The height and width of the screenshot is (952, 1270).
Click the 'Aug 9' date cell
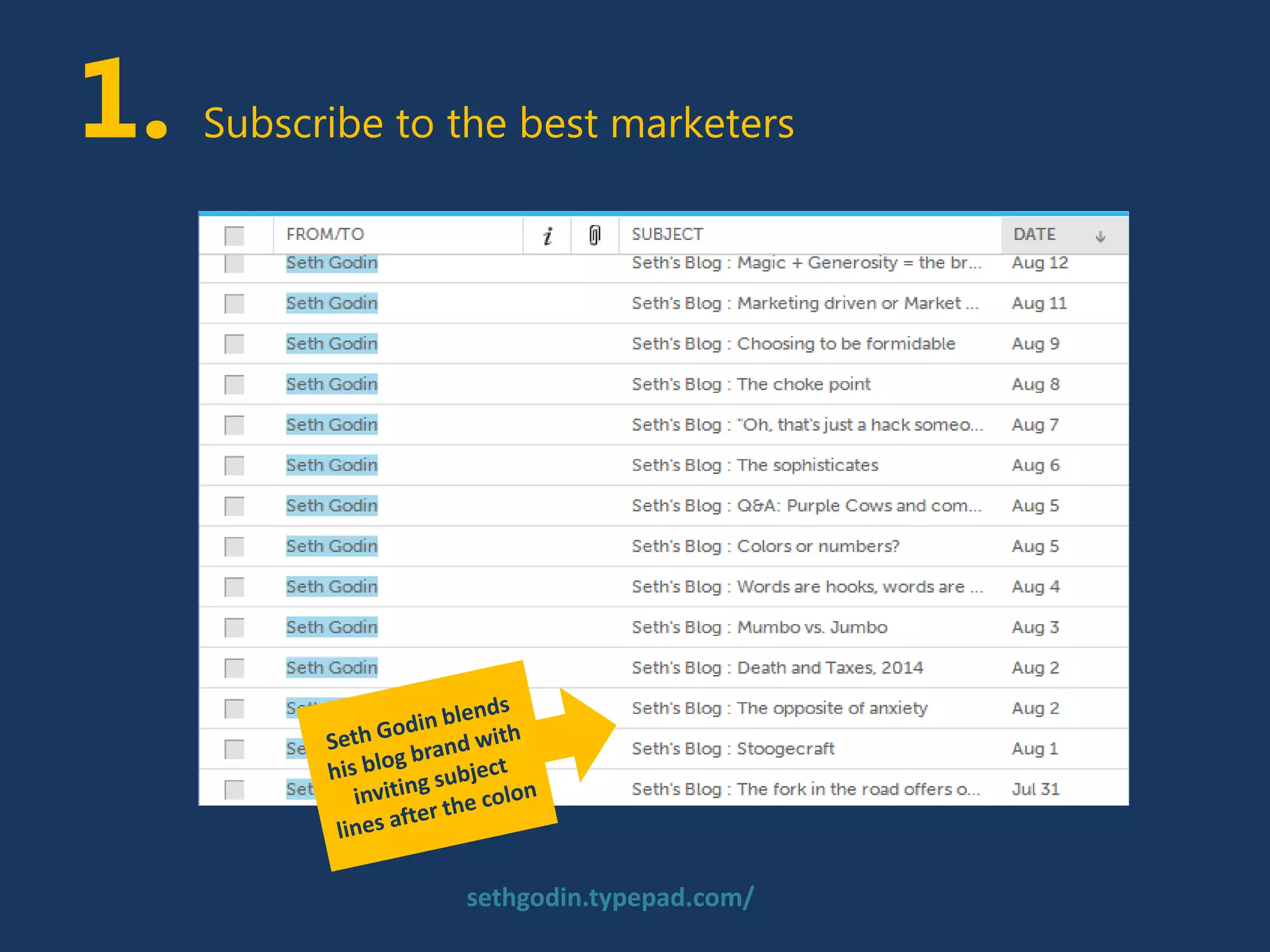point(1036,343)
